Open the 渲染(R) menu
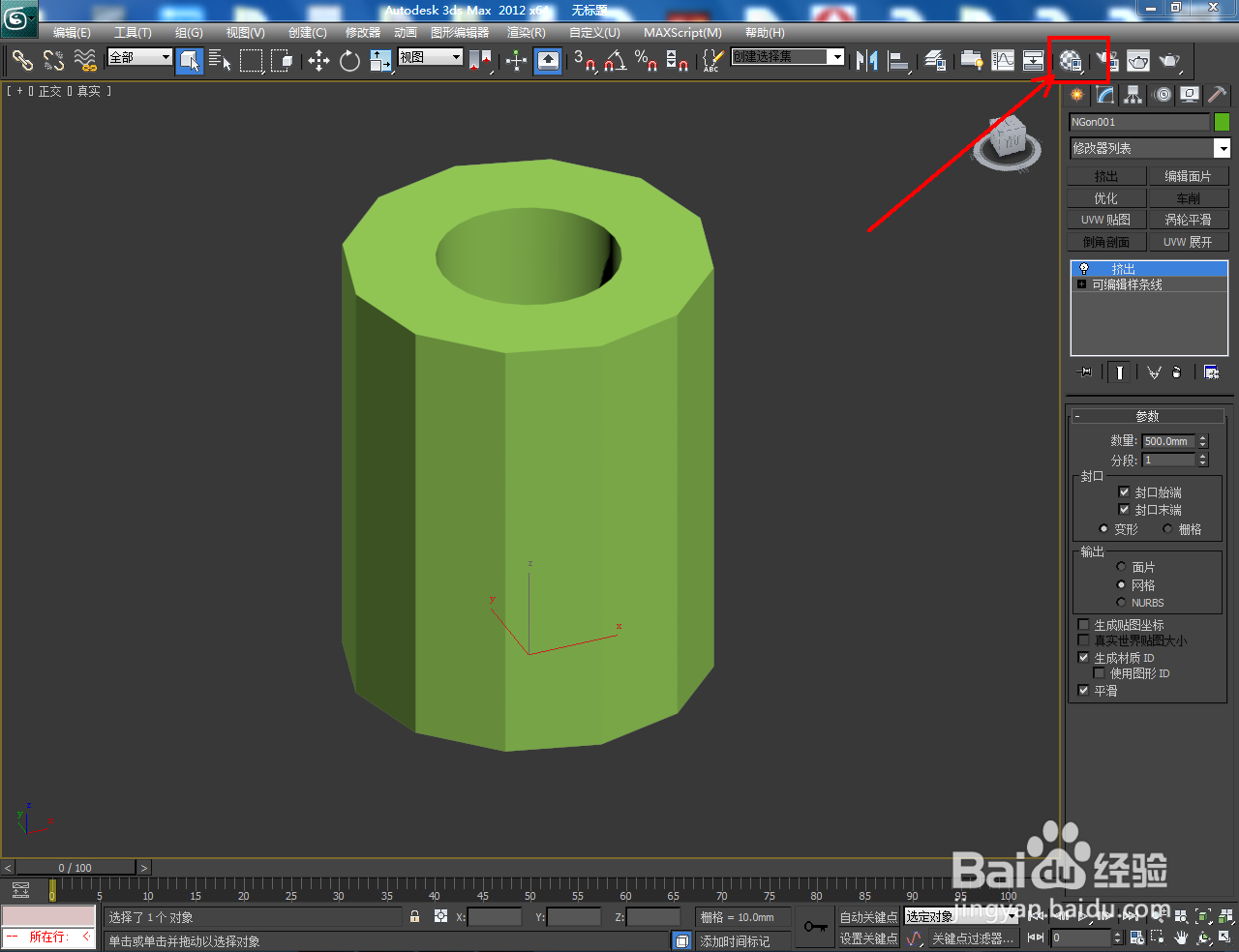The width and height of the screenshot is (1239, 952). 525,32
